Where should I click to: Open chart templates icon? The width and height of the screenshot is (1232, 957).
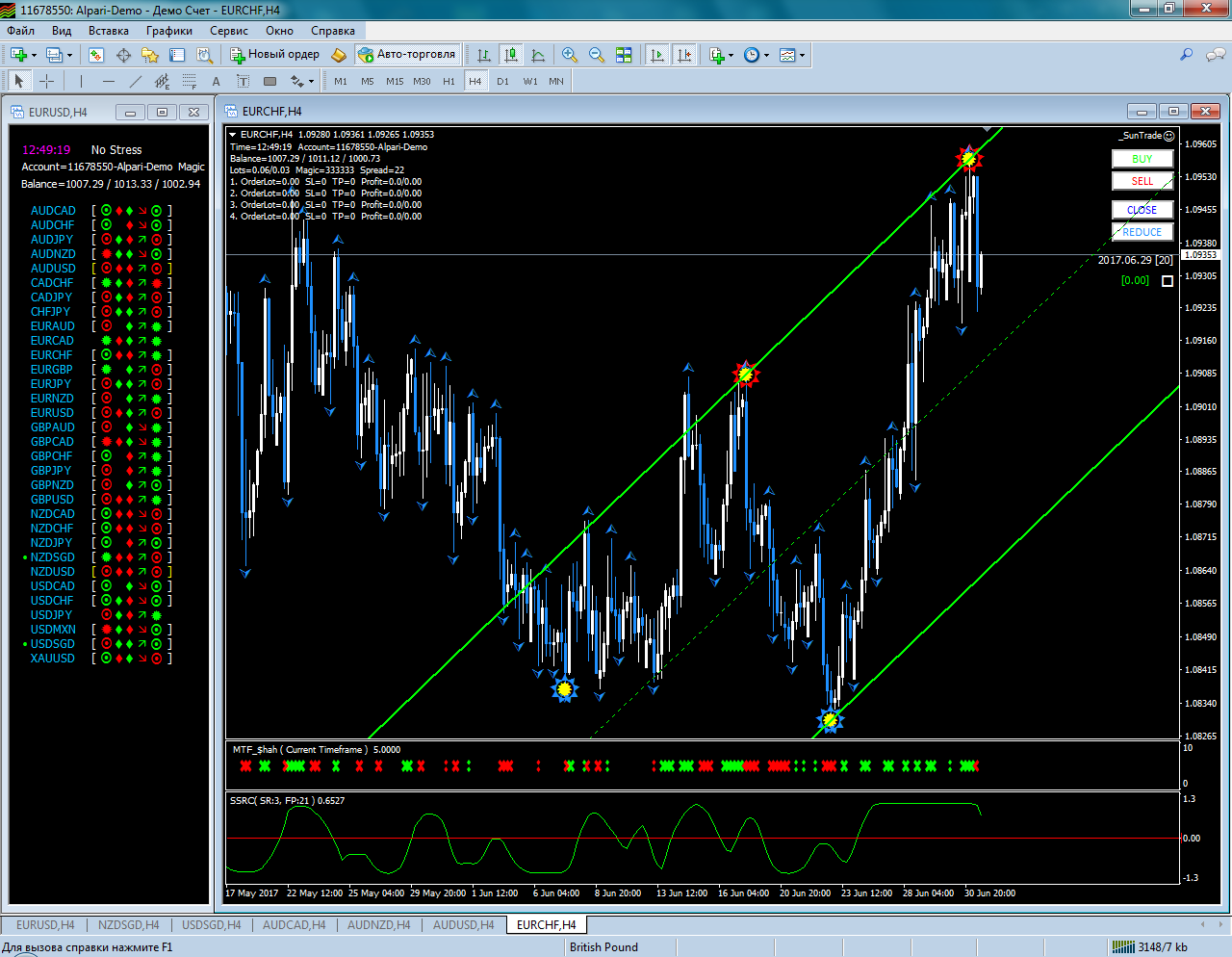[x=787, y=55]
